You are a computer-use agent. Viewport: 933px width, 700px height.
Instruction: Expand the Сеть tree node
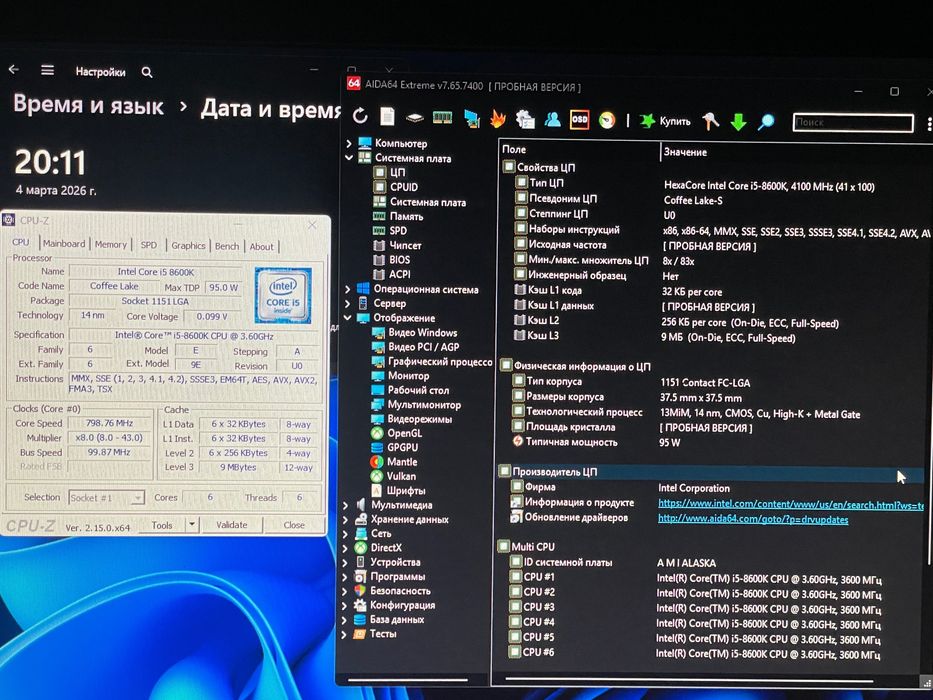tap(345, 533)
